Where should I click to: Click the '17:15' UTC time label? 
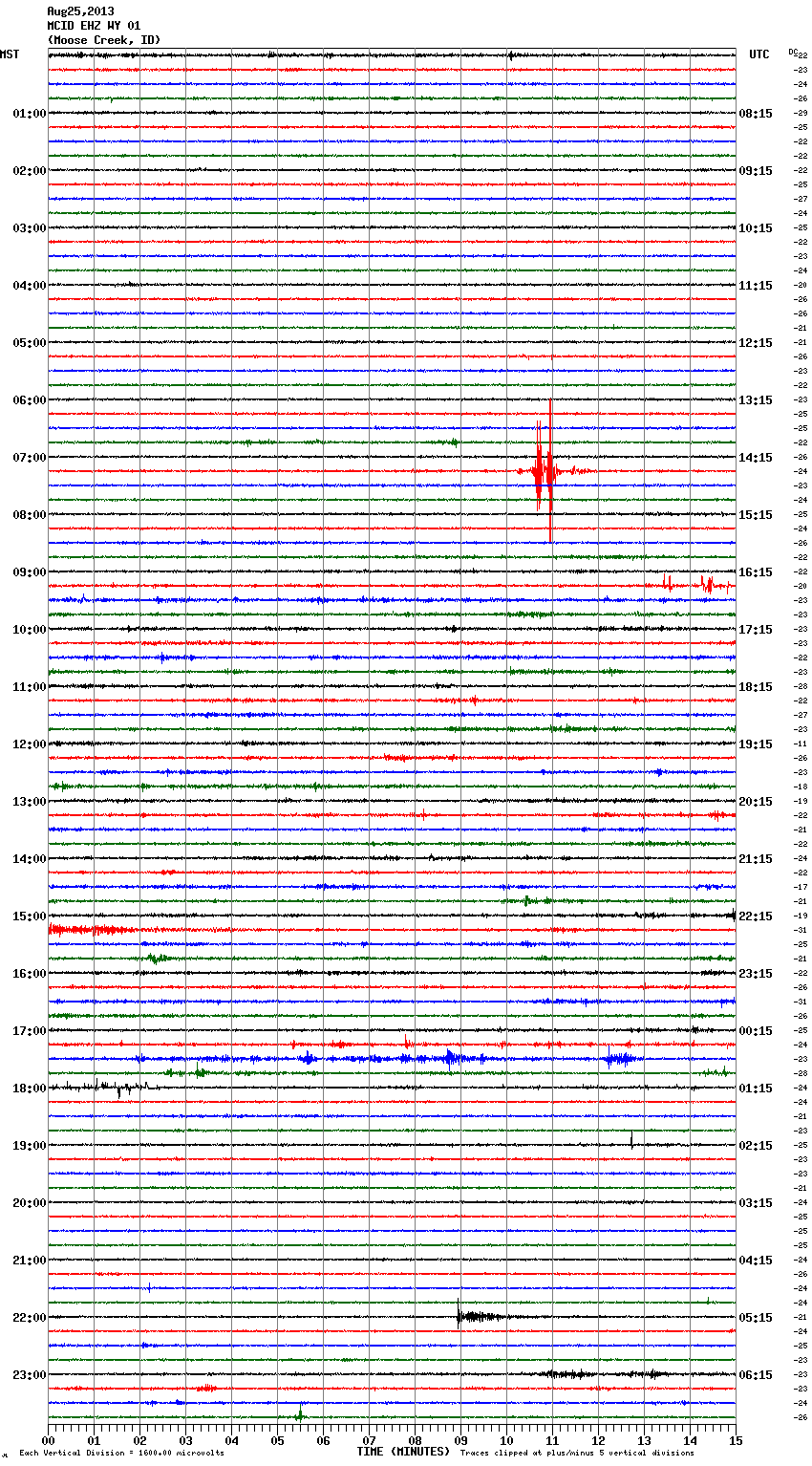click(756, 630)
